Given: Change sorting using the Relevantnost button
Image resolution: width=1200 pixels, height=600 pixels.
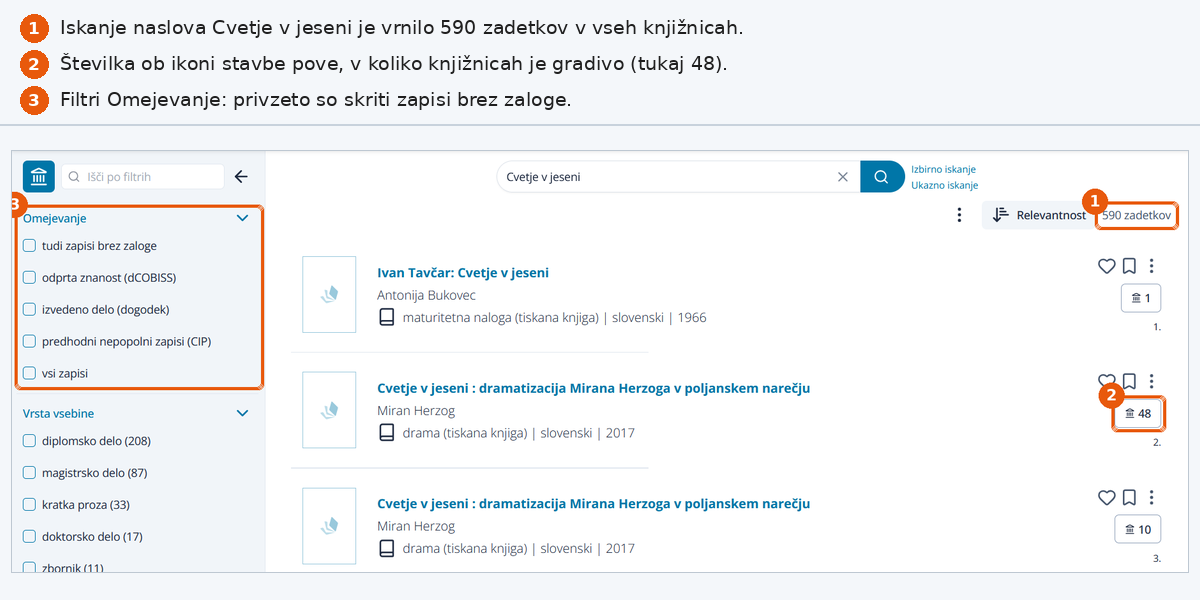Looking at the screenshot, I should pyautogui.click(x=1037, y=215).
